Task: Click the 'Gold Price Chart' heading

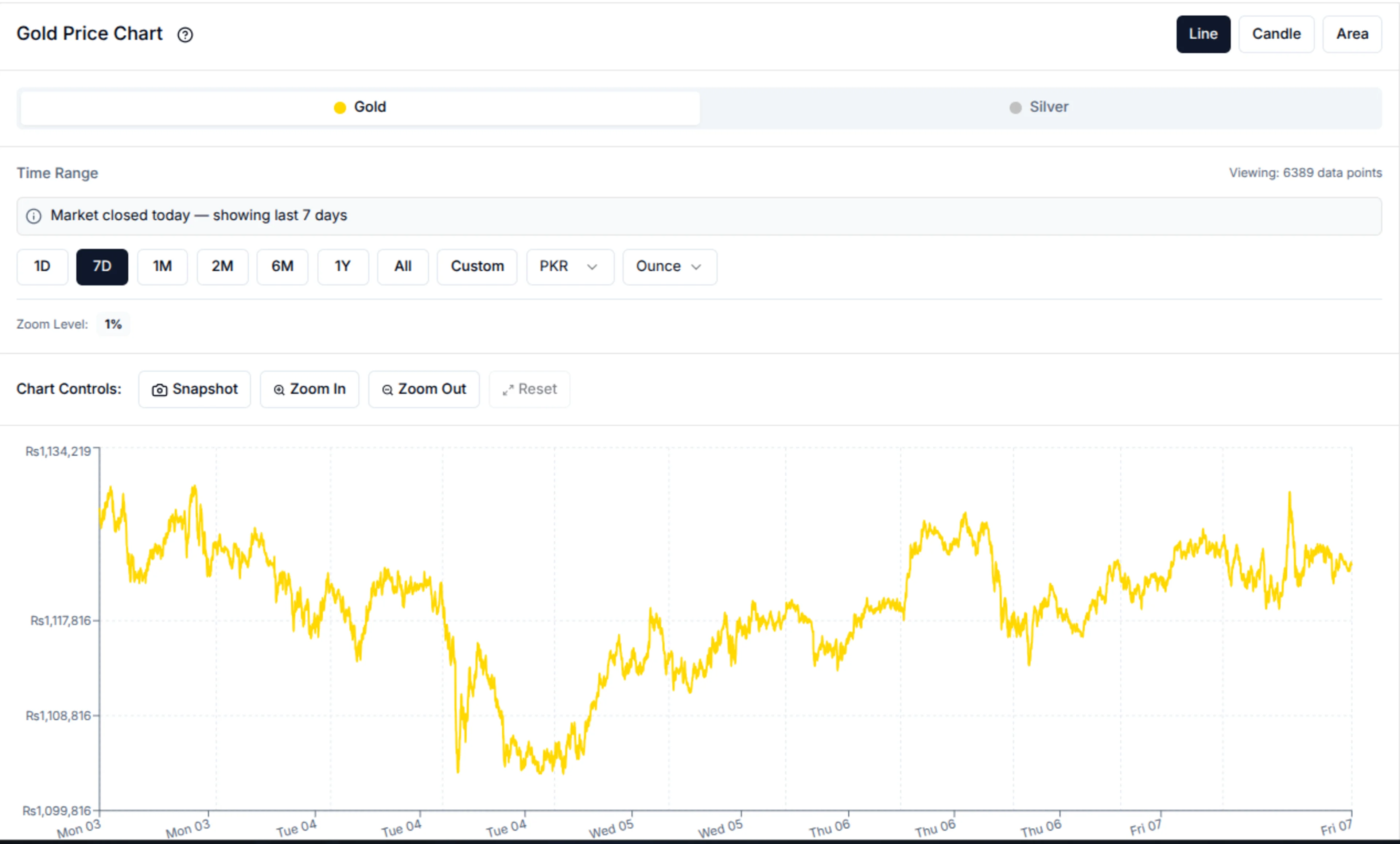Action: (89, 34)
